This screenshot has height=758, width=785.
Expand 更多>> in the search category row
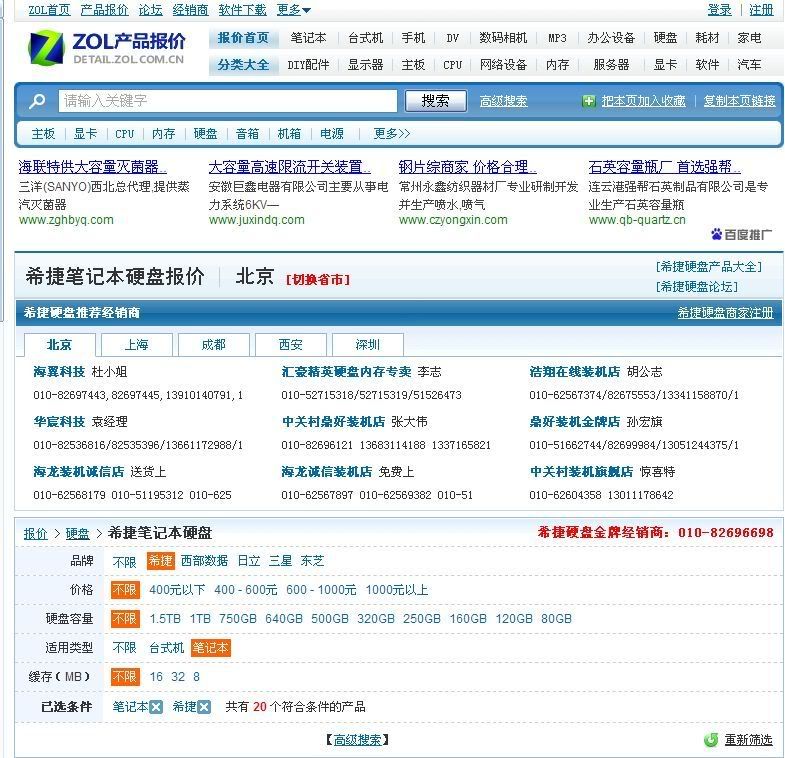pyautogui.click(x=391, y=134)
